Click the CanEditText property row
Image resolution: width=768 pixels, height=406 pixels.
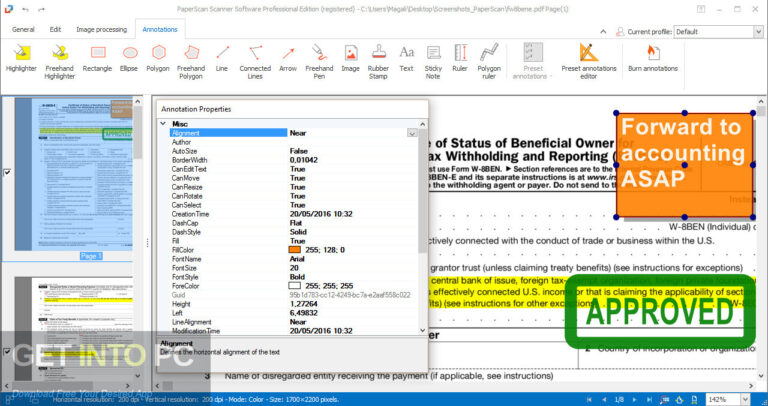293,169
